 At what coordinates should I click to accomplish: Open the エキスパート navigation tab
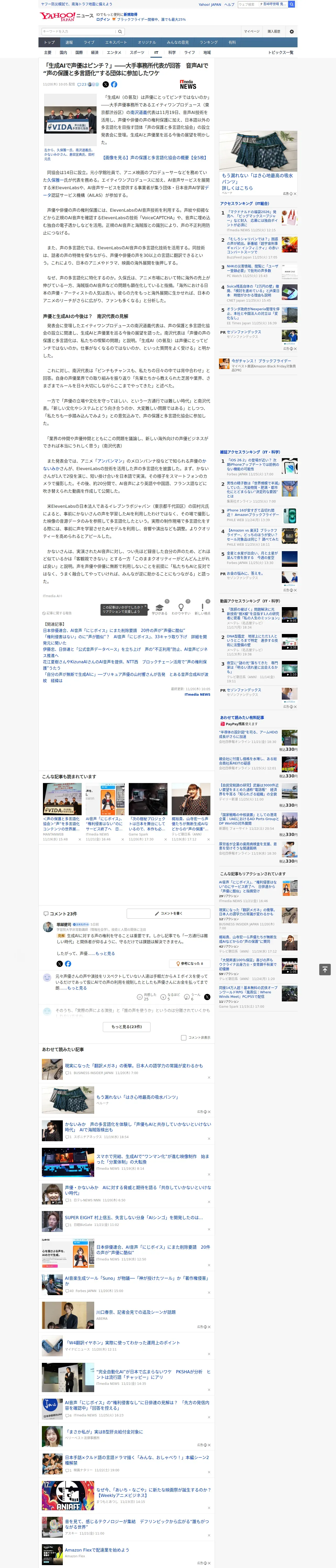pyautogui.click(x=116, y=43)
